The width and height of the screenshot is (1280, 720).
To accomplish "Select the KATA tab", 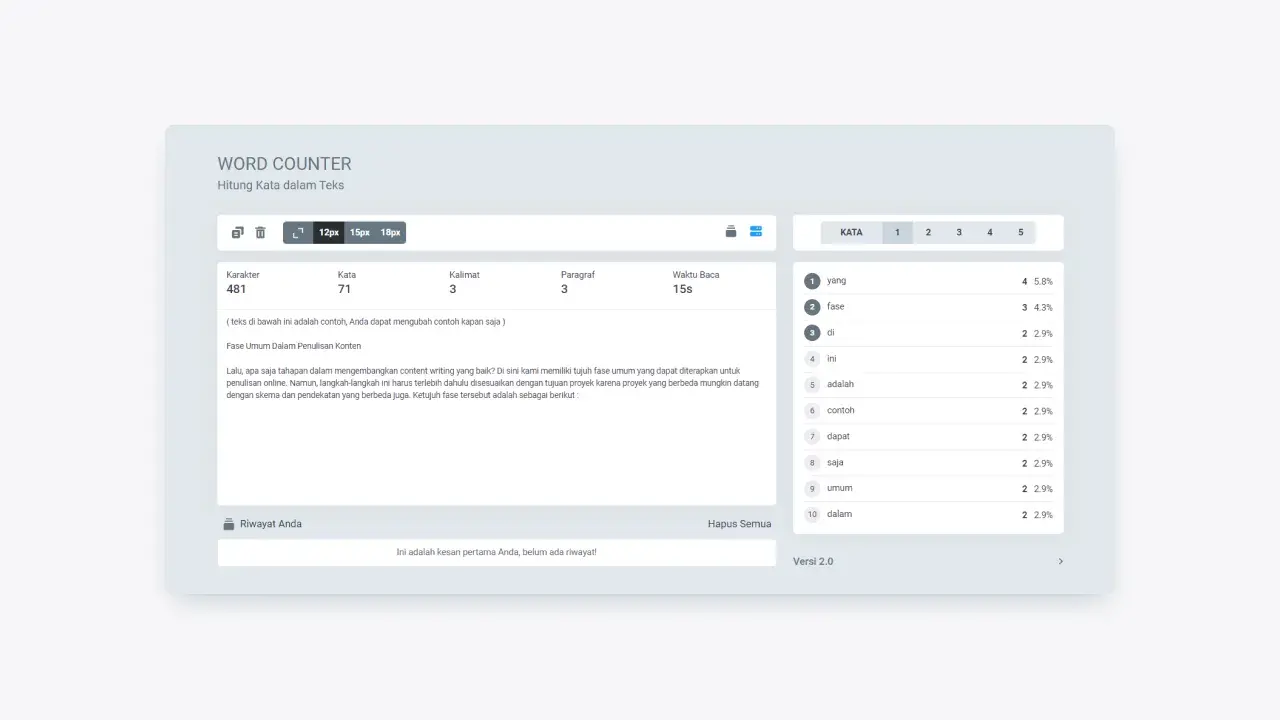I will coord(851,232).
